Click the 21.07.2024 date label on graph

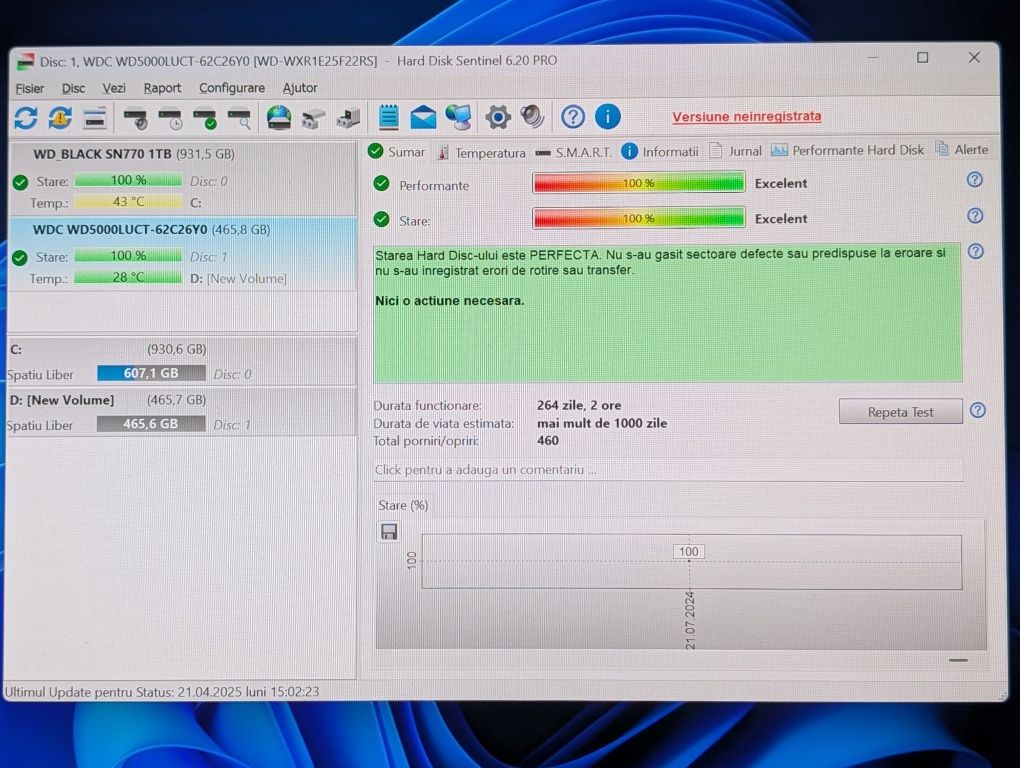(x=690, y=620)
